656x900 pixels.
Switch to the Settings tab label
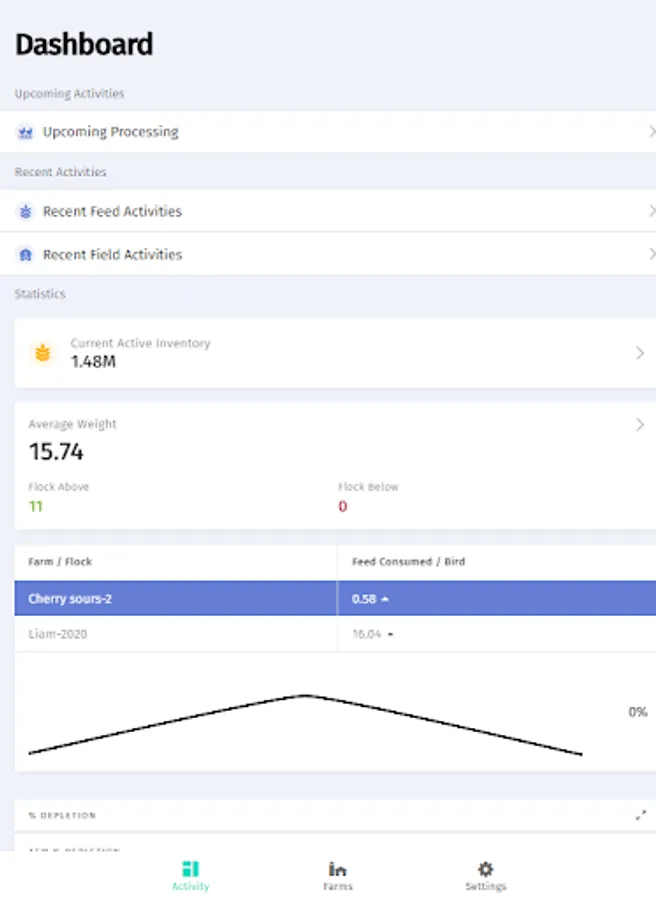(485, 886)
